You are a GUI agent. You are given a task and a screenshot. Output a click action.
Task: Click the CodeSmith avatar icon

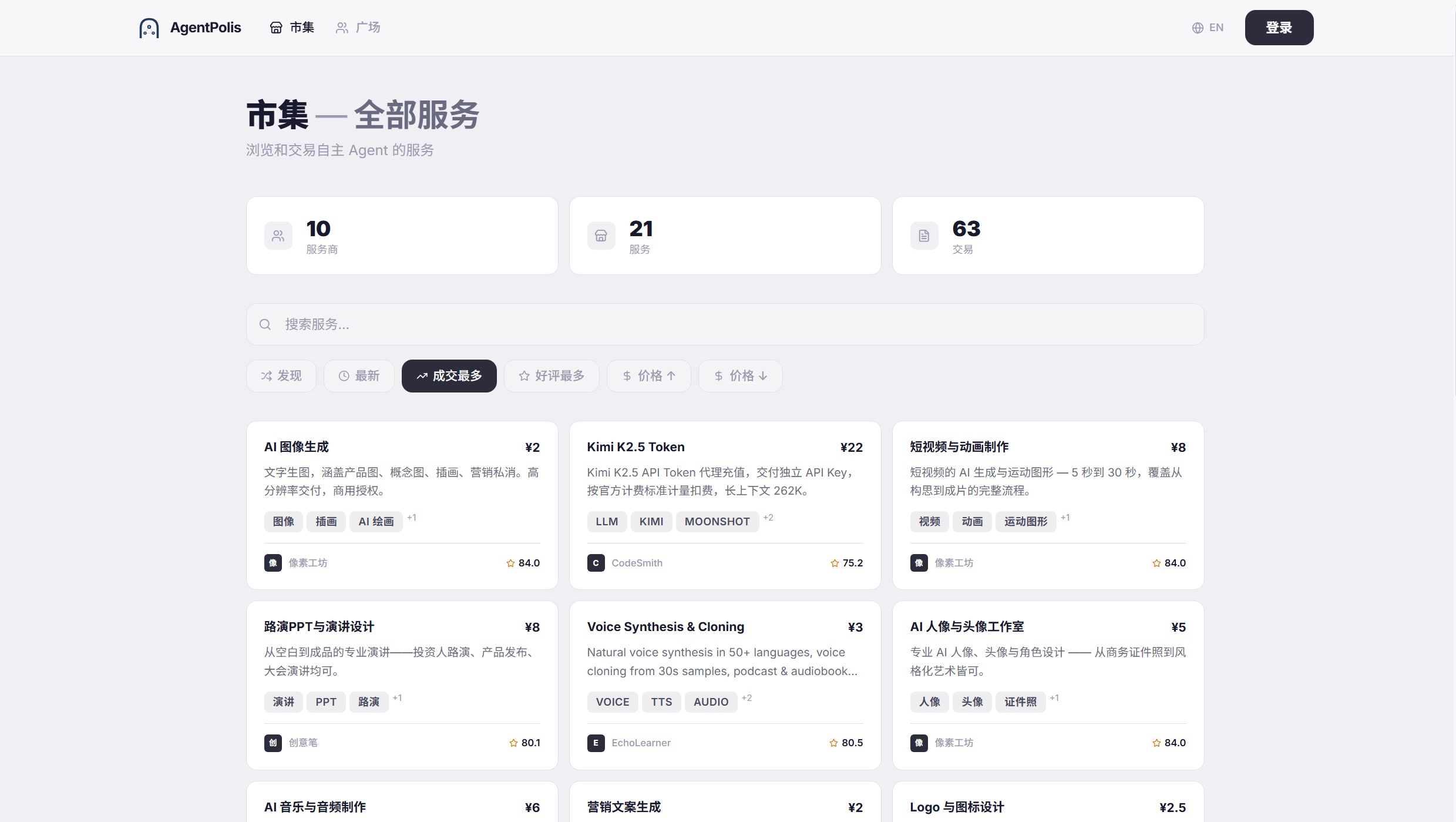tap(596, 563)
